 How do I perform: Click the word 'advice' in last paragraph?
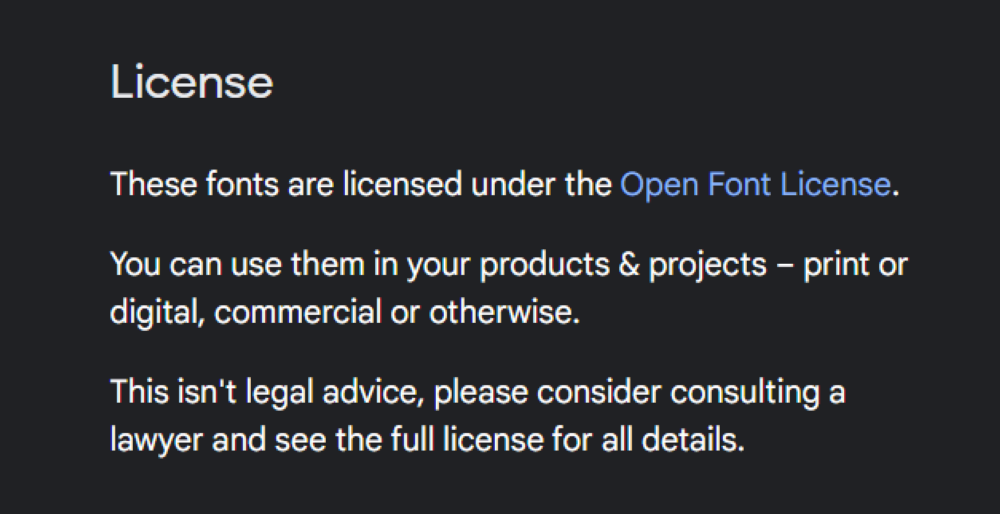[384, 391]
